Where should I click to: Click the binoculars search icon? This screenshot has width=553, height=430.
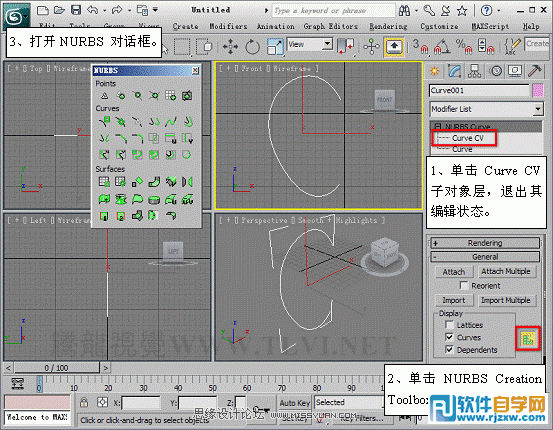pos(405,11)
